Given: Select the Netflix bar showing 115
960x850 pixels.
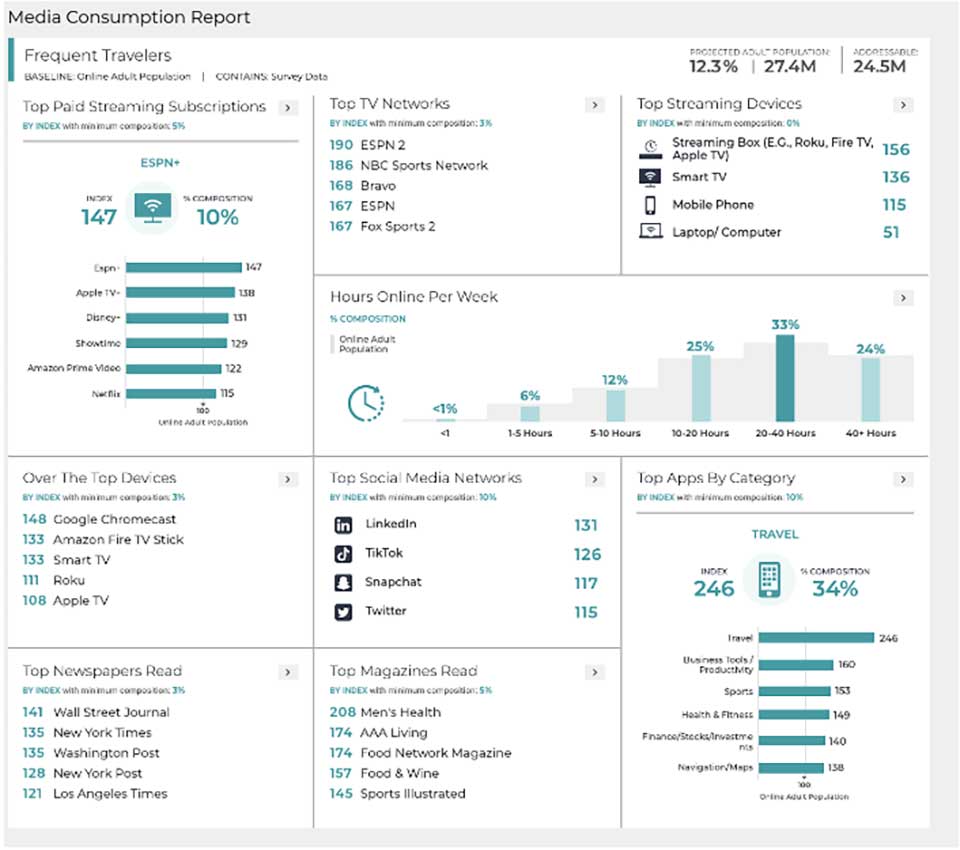Looking at the screenshot, I should (x=171, y=393).
